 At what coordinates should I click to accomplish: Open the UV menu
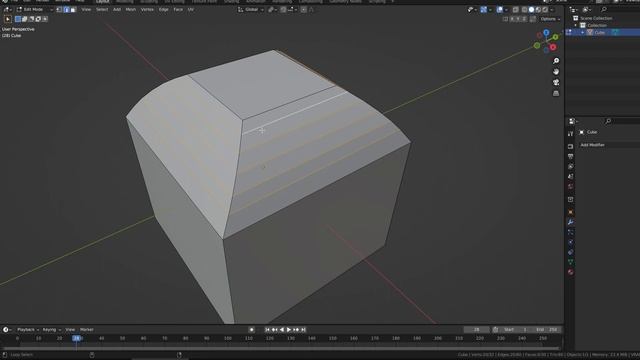(191, 9)
